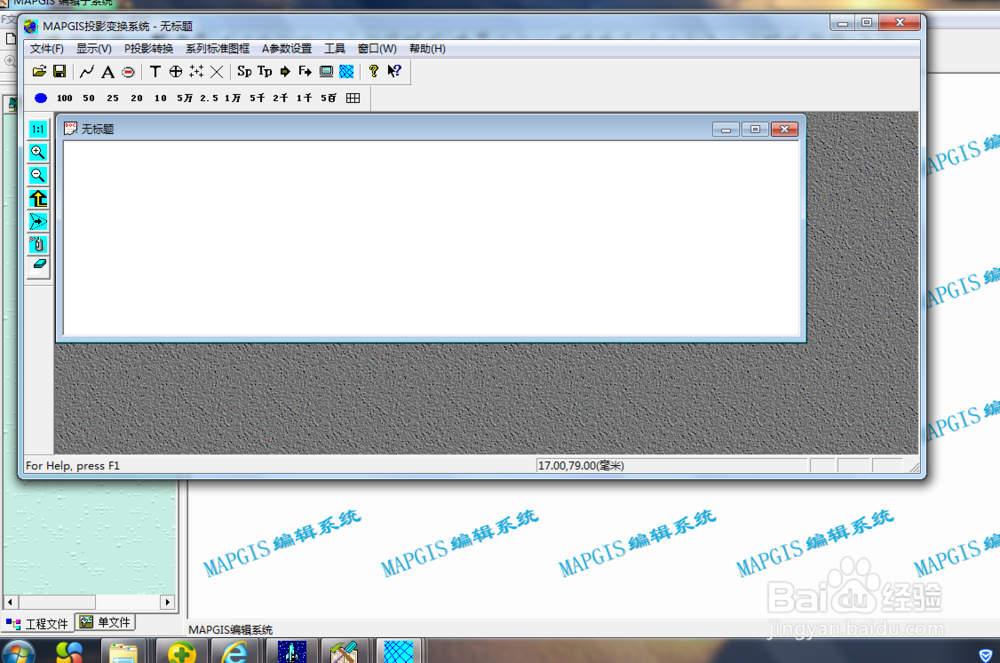Select the 10 scale button
Image resolution: width=1000 pixels, height=663 pixels.
[x=161, y=98]
